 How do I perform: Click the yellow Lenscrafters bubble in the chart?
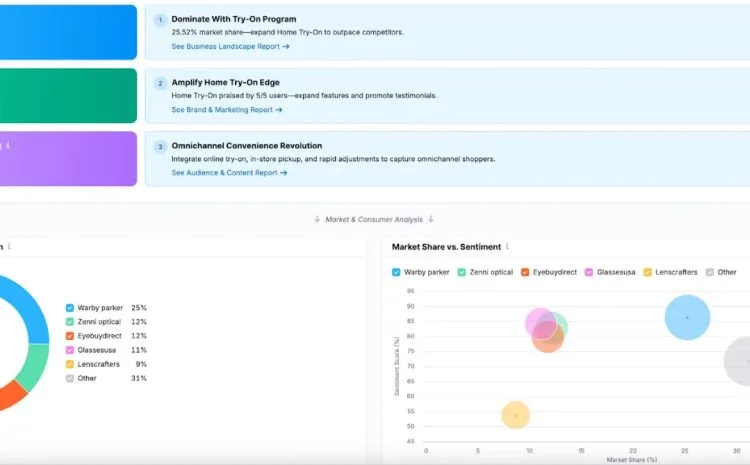click(516, 415)
